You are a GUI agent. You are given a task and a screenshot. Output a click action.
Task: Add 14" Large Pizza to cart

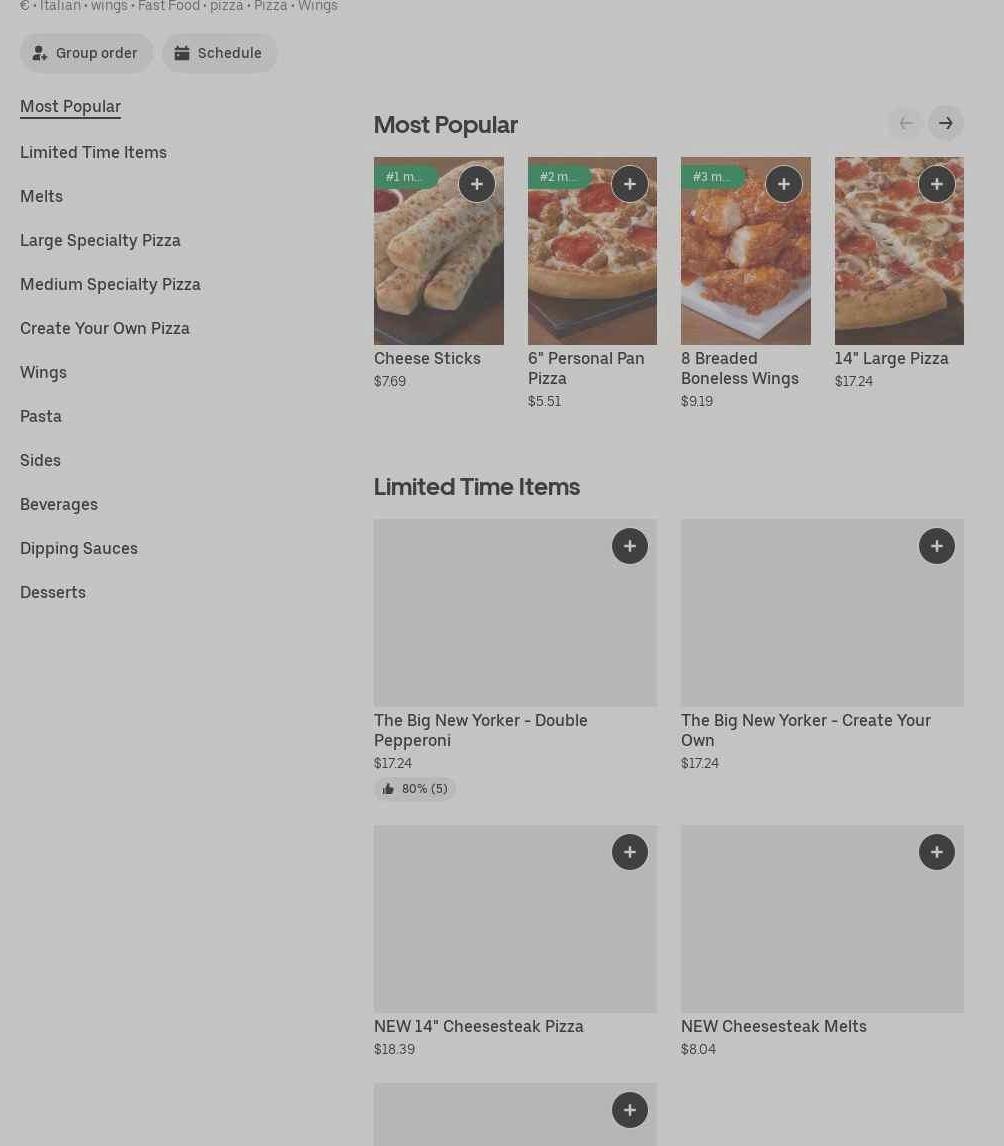pos(937,184)
